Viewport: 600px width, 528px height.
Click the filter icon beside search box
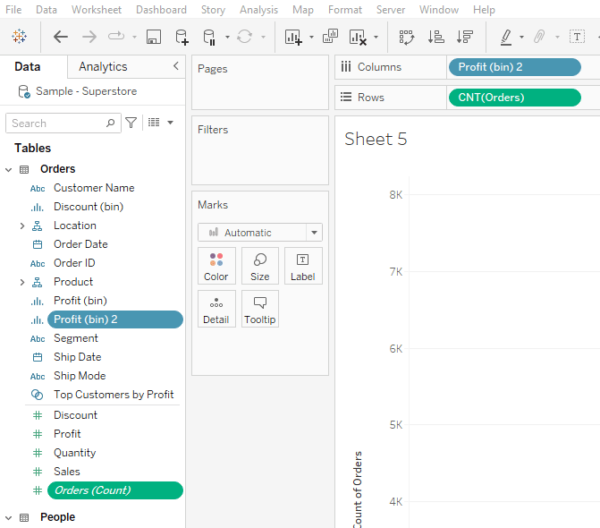[x=131, y=123]
